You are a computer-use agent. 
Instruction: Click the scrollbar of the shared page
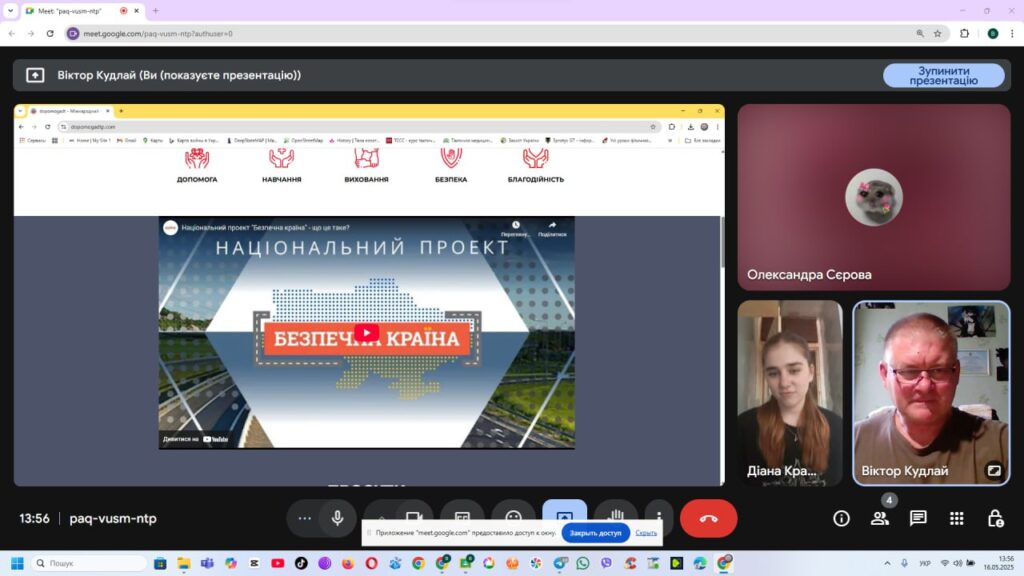(722, 242)
